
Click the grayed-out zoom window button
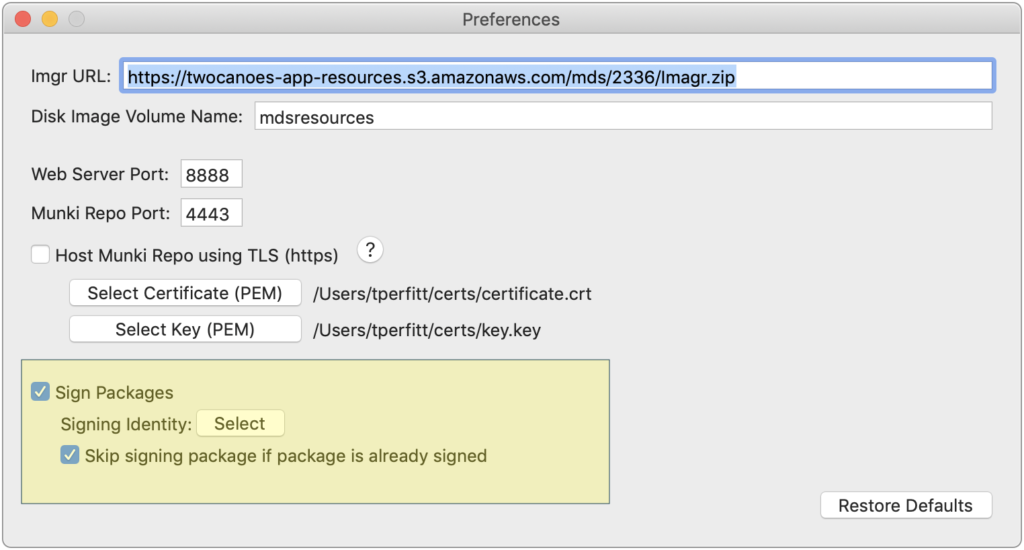tap(76, 19)
